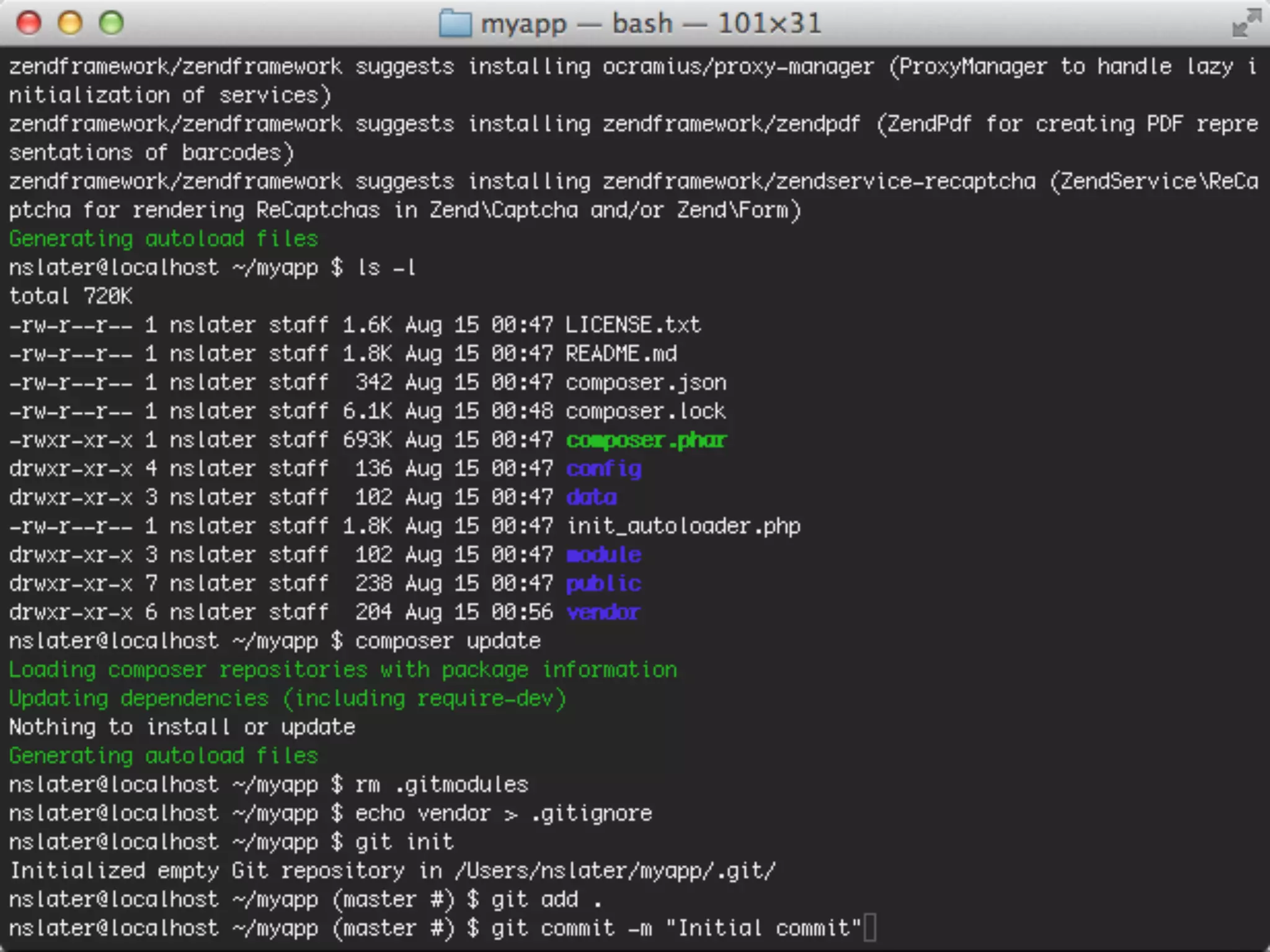The height and width of the screenshot is (952, 1270).
Task: Click the blue config directory name
Action: coord(603,469)
